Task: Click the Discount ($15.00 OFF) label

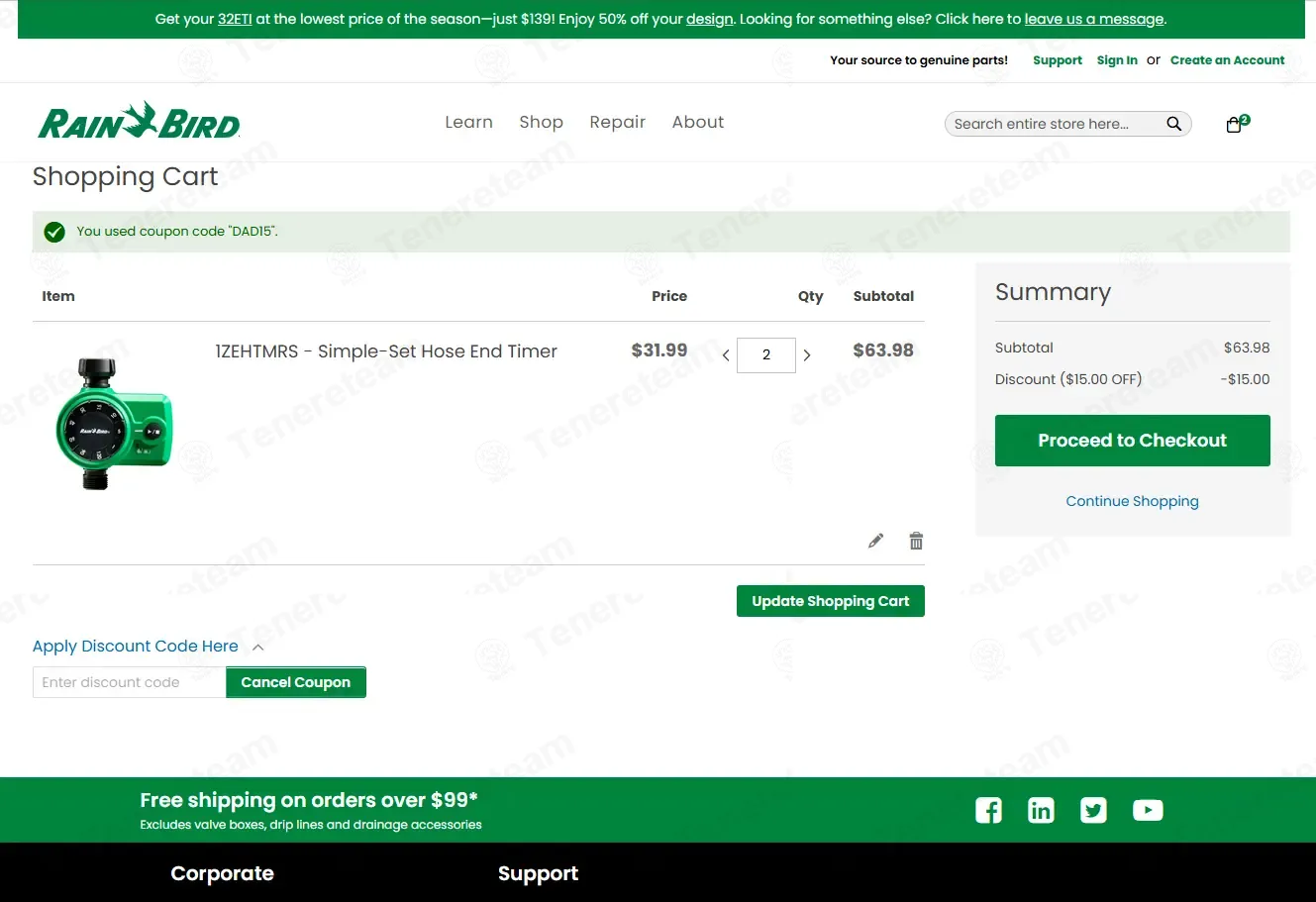Action: click(1068, 379)
